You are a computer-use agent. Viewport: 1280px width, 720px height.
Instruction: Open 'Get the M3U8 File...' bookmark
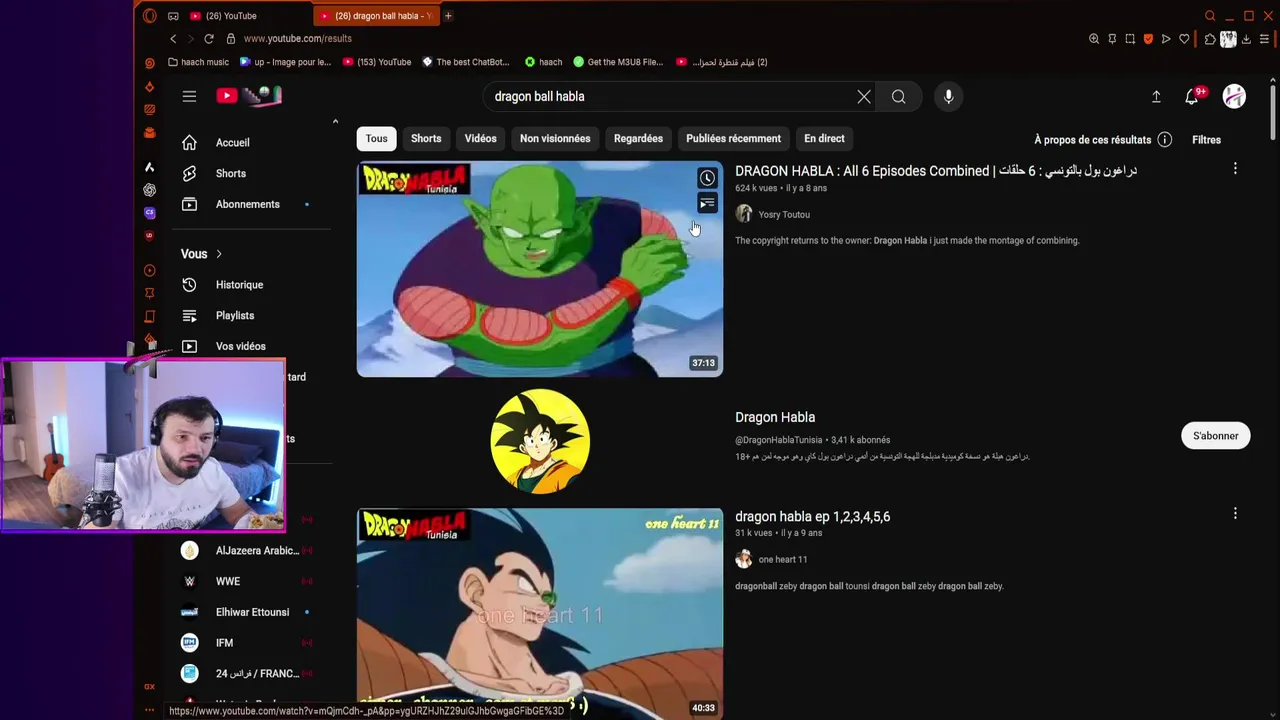(x=618, y=62)
